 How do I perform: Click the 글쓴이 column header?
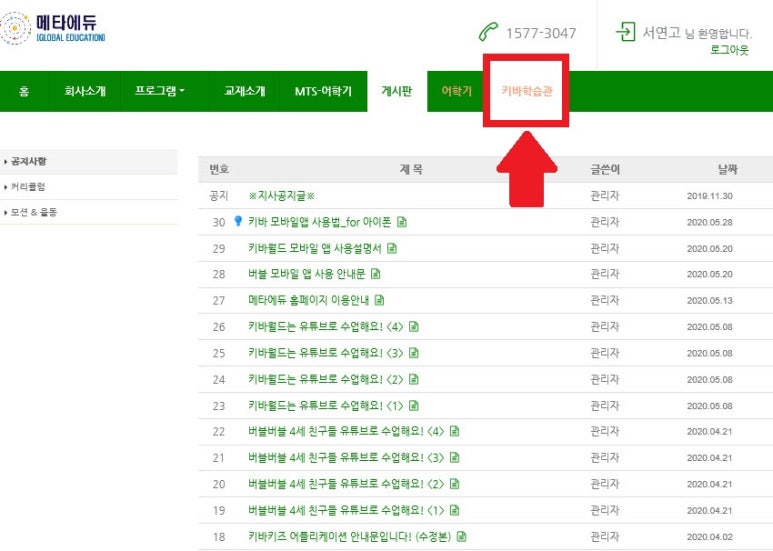click(605, 170)
